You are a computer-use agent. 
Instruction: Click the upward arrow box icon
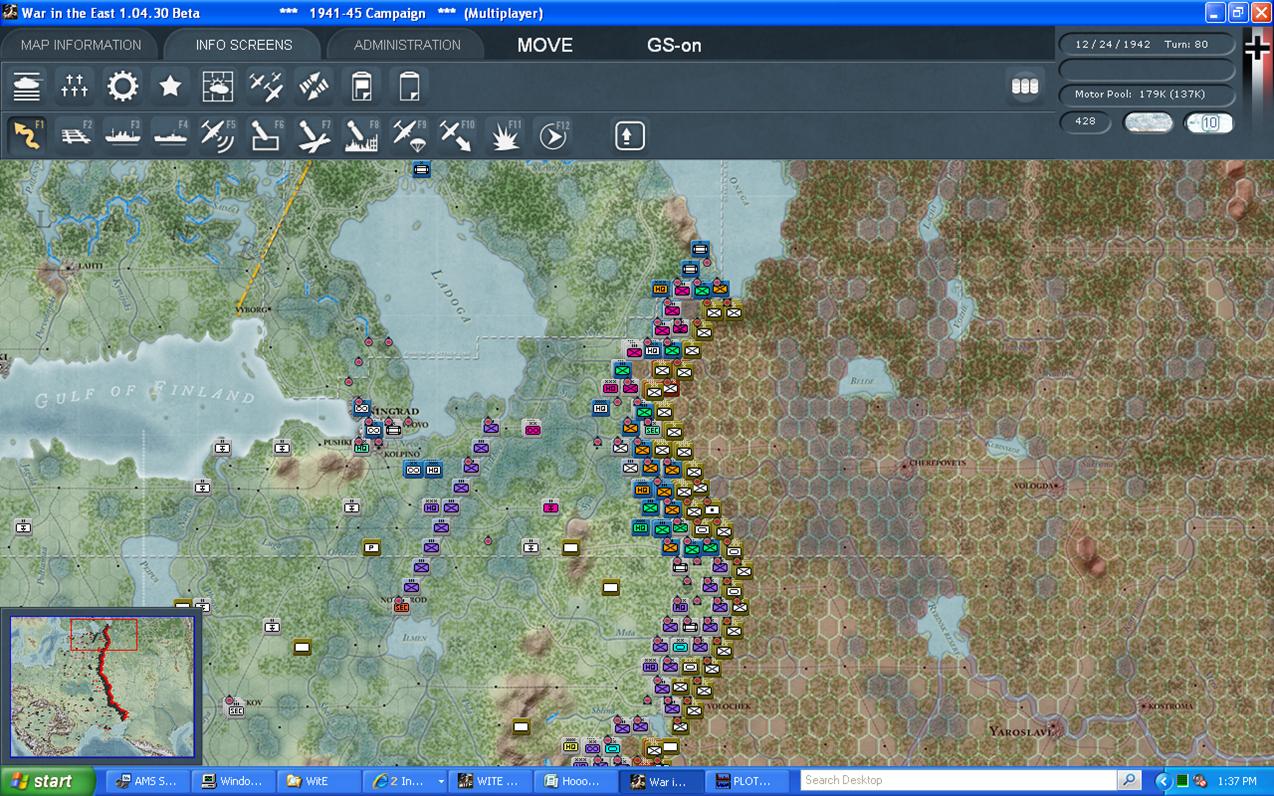tap(629, 135)
